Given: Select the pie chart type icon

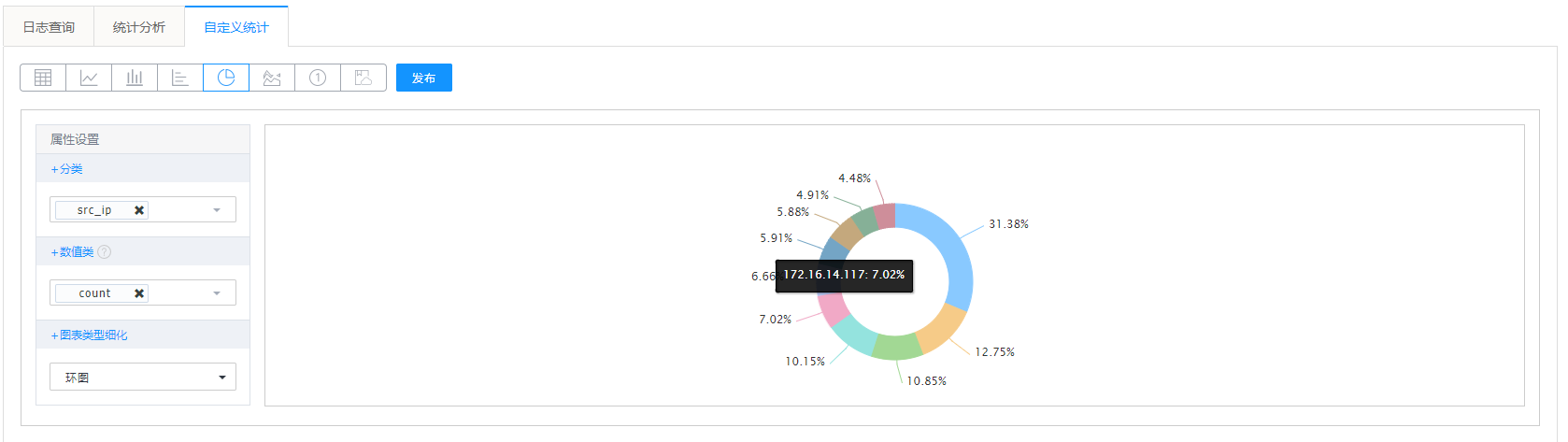Looking at the screenshot, I should pos(226,78).
